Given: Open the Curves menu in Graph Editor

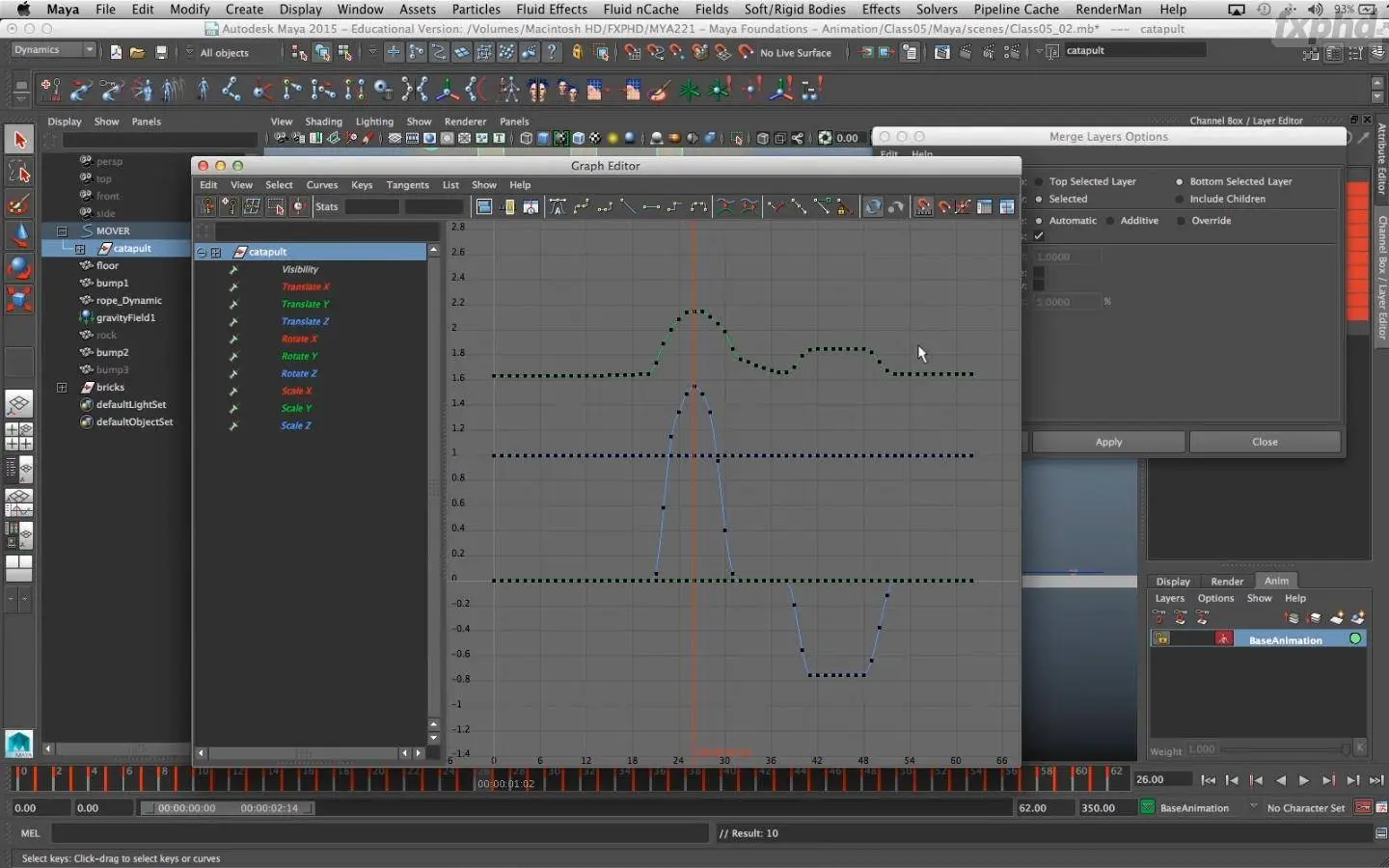Looking at the screenshot, I should 322,185.
